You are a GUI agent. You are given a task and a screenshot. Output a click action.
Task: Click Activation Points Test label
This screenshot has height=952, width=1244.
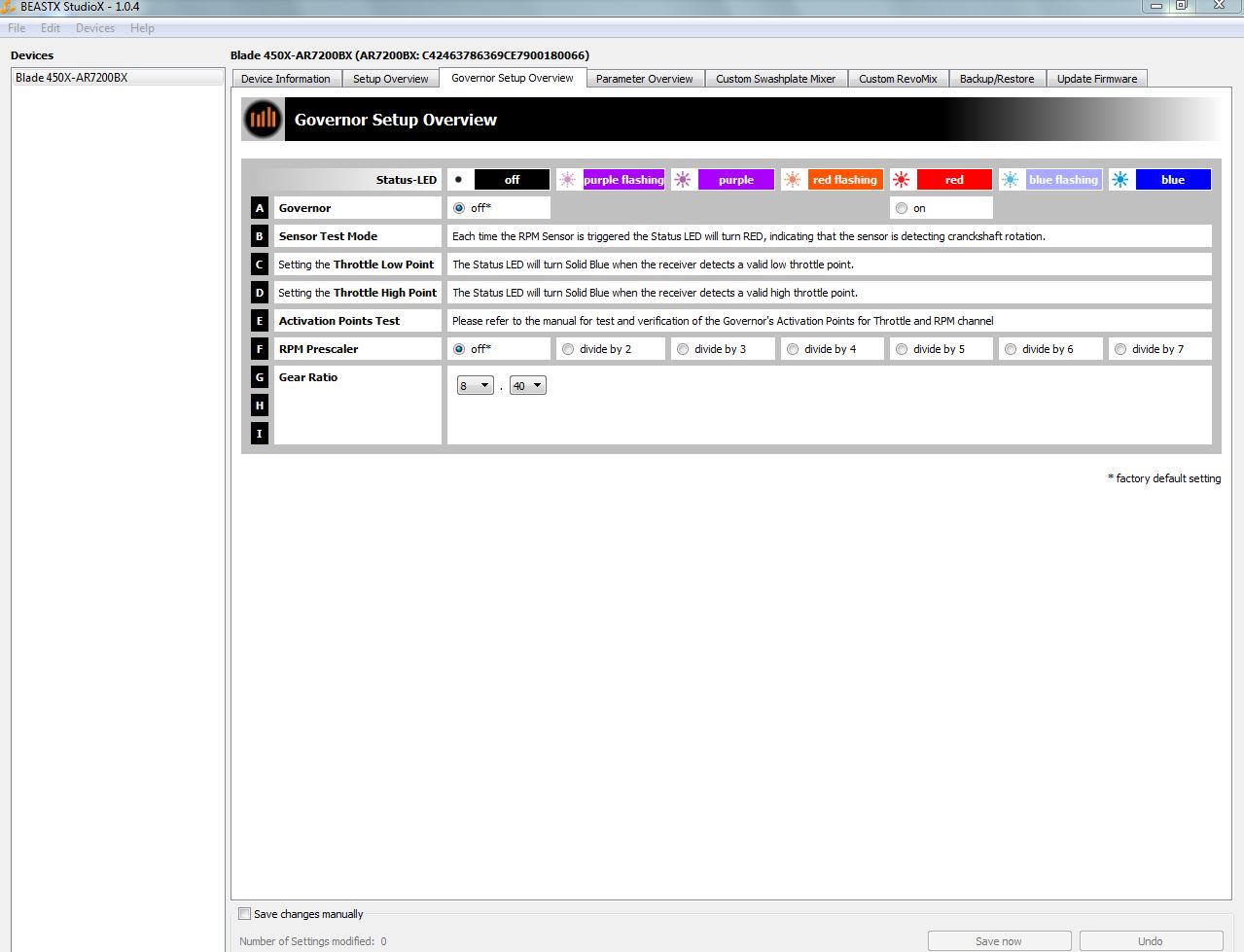tap(339, 321)
